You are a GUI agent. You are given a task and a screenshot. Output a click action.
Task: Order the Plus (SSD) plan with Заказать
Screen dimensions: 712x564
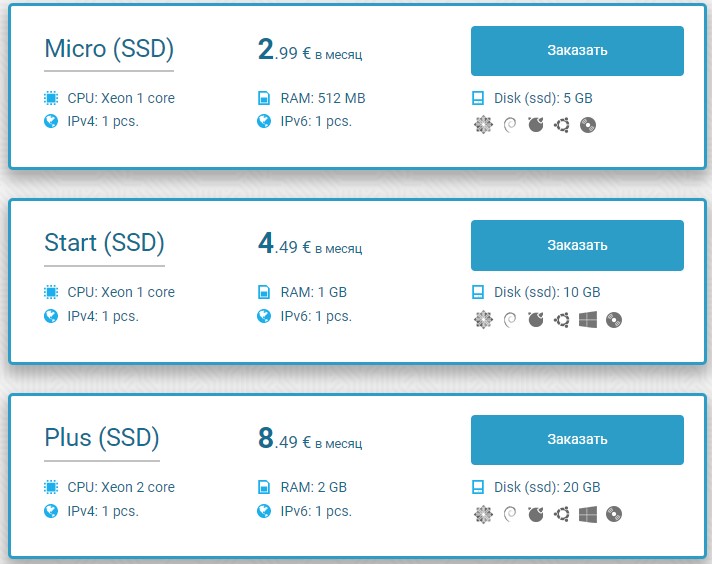tap(577, 440)
